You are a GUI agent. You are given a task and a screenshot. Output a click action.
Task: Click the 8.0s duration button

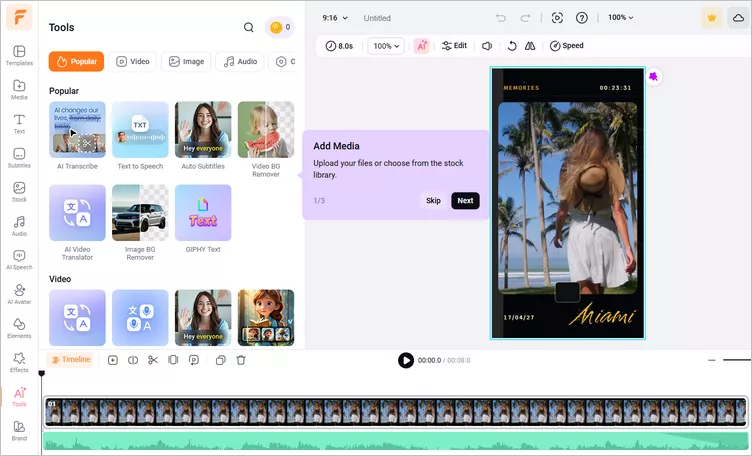pyautogui.click(x=339, y=46)
